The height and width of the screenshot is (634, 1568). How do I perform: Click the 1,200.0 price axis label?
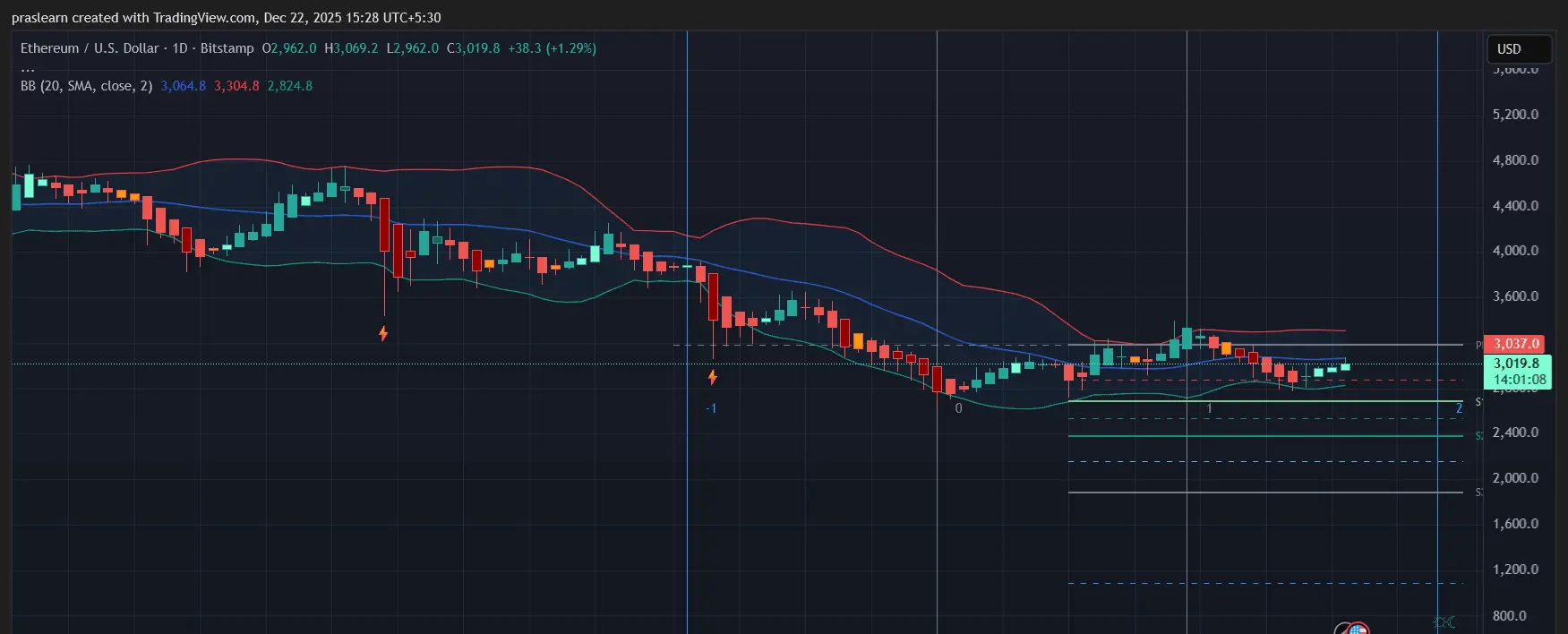coord(1515,570)
